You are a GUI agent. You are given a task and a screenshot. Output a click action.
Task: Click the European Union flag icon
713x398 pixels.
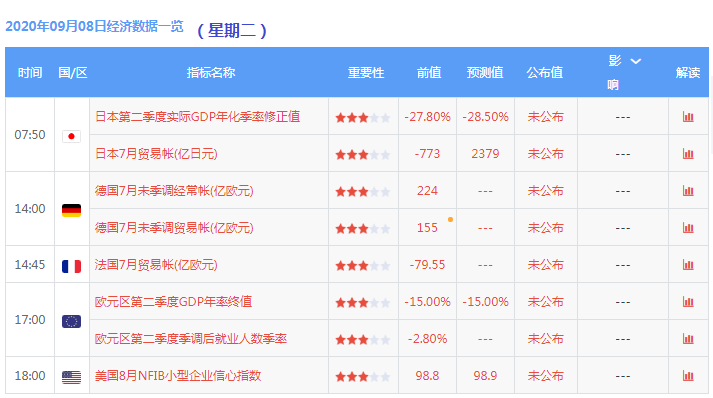click(x=71, y=321)
